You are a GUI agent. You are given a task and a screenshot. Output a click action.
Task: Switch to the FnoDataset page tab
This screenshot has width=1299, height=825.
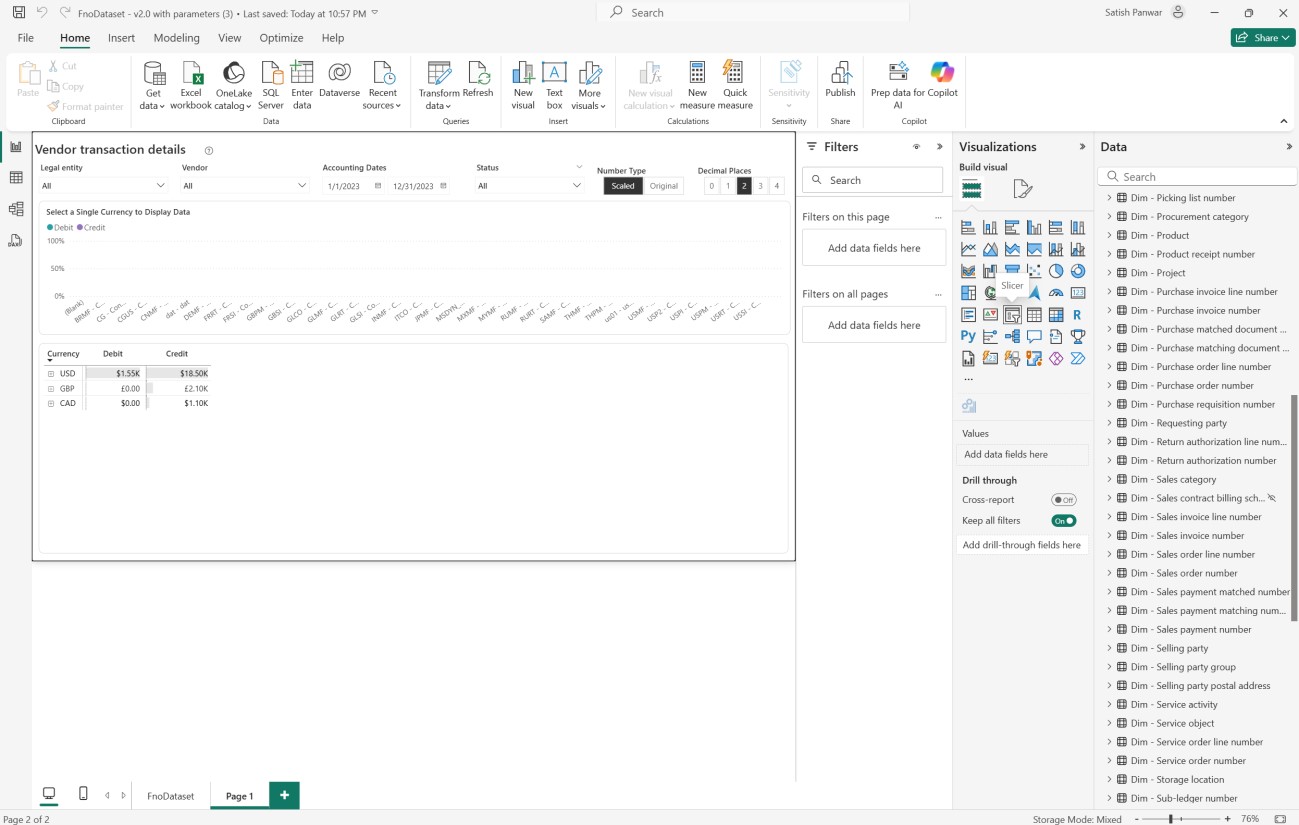[170, 796]
